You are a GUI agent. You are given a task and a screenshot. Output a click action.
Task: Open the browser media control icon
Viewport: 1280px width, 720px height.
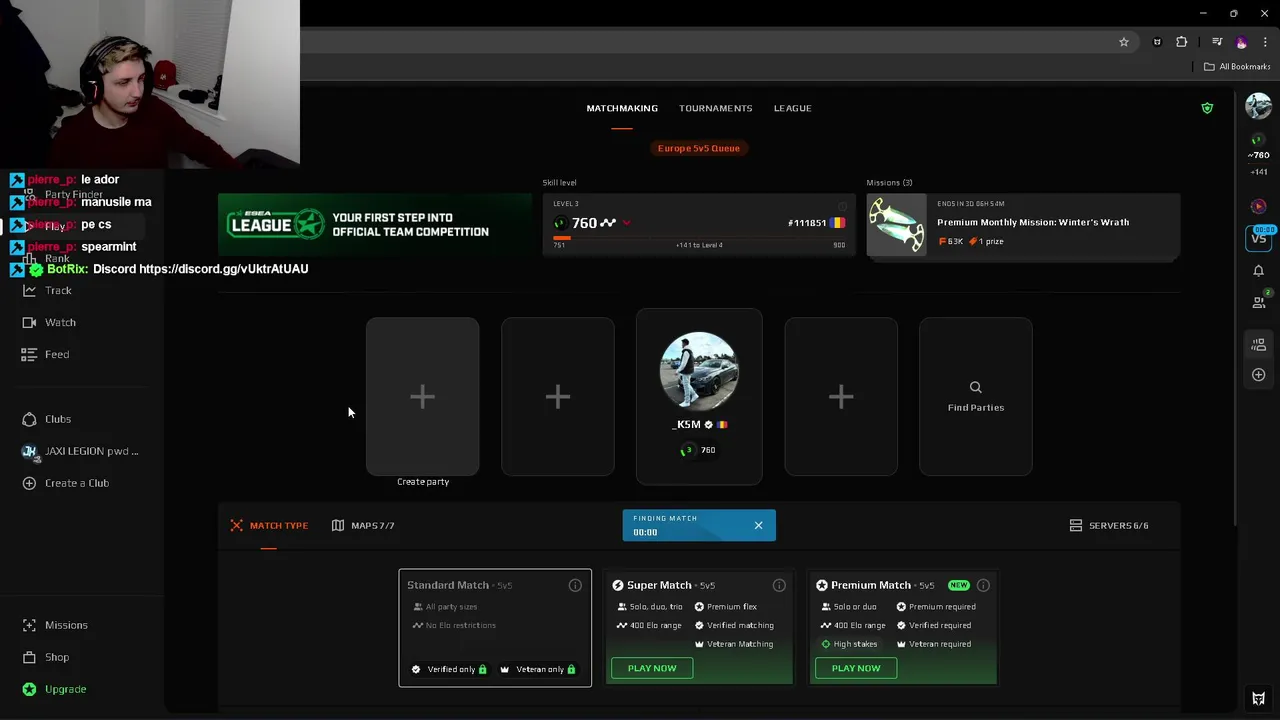pyautogui.click(x=1216, y=42)
